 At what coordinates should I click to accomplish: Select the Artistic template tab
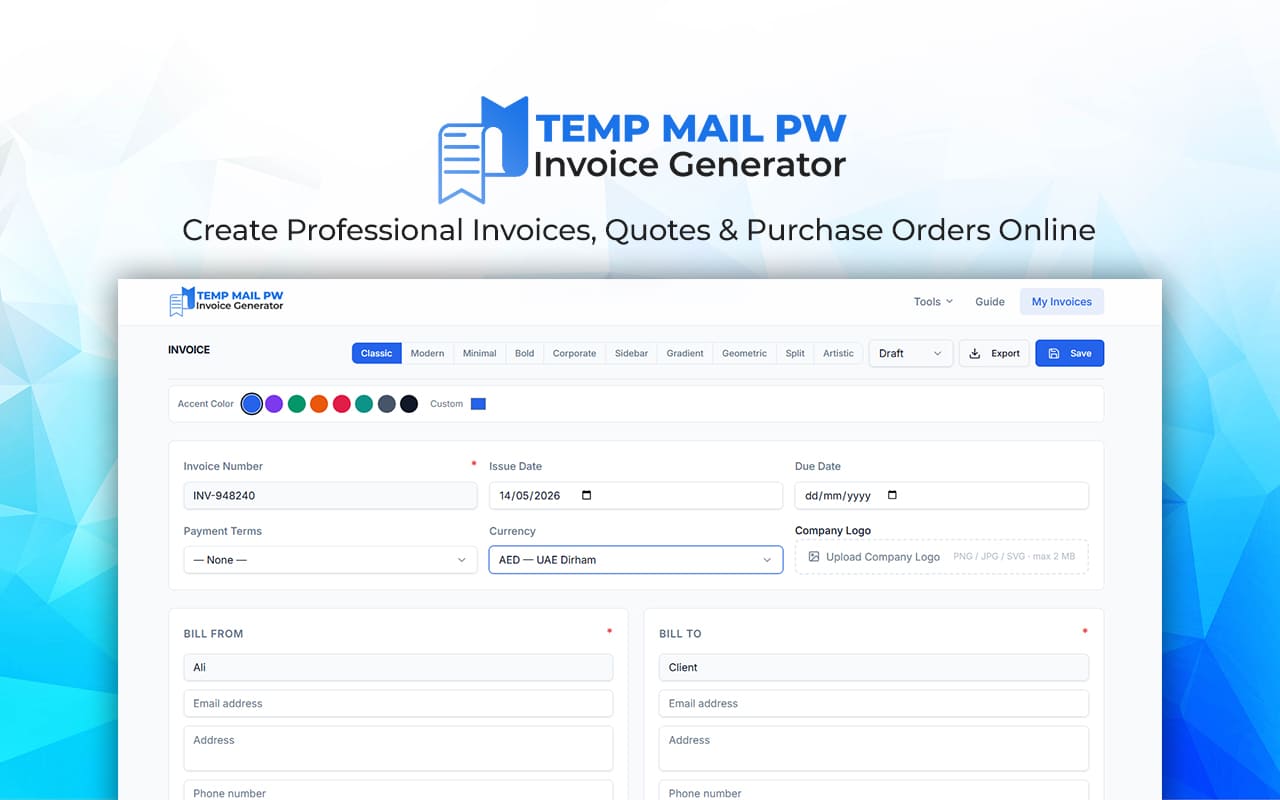point(839,353)
